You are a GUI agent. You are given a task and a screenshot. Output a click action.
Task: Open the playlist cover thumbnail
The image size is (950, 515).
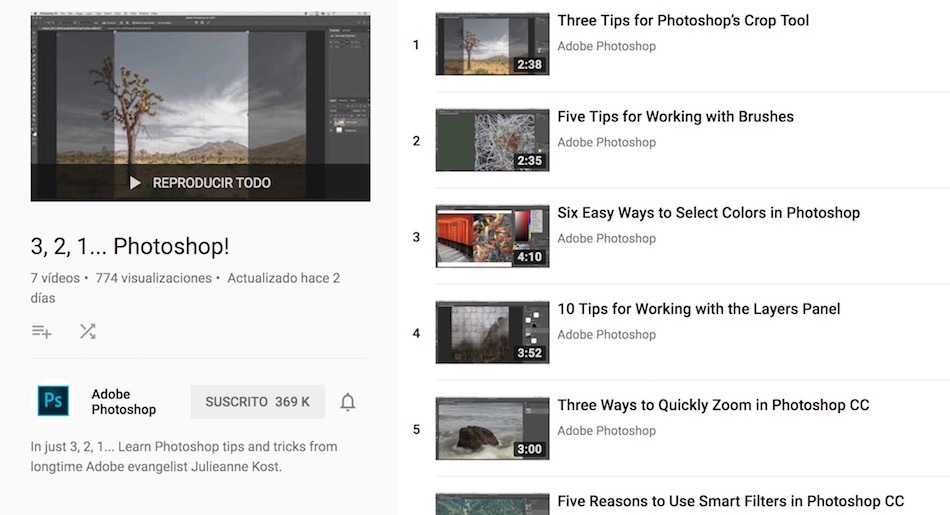(201, 107)
